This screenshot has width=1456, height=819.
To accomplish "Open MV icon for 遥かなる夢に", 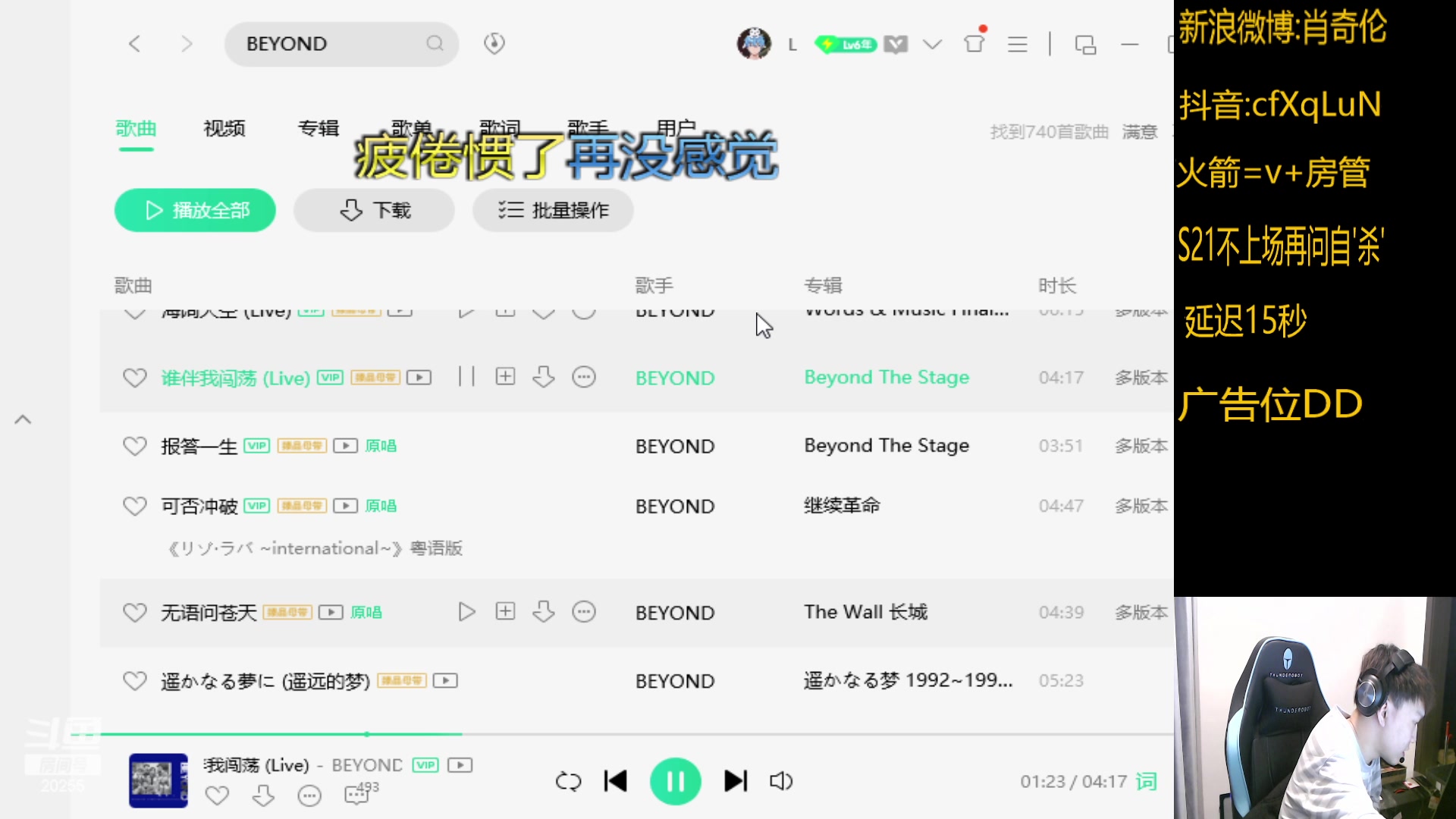I will [445, 681].
